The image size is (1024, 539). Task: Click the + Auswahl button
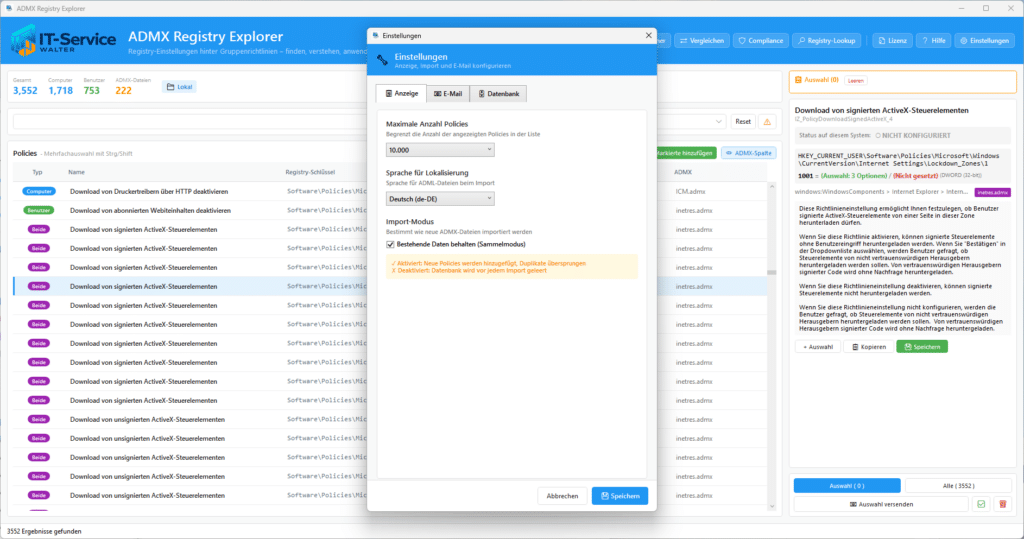pos(818,347)
